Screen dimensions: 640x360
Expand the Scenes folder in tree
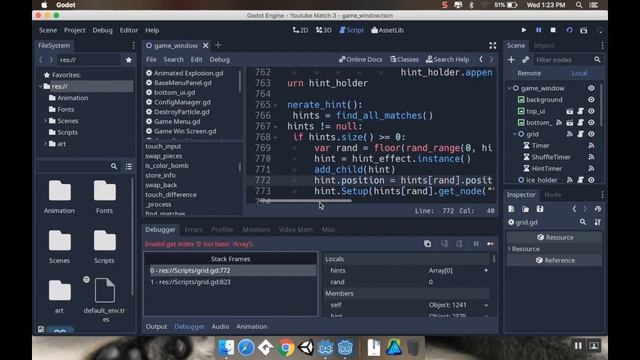click(x=45, y=121)
